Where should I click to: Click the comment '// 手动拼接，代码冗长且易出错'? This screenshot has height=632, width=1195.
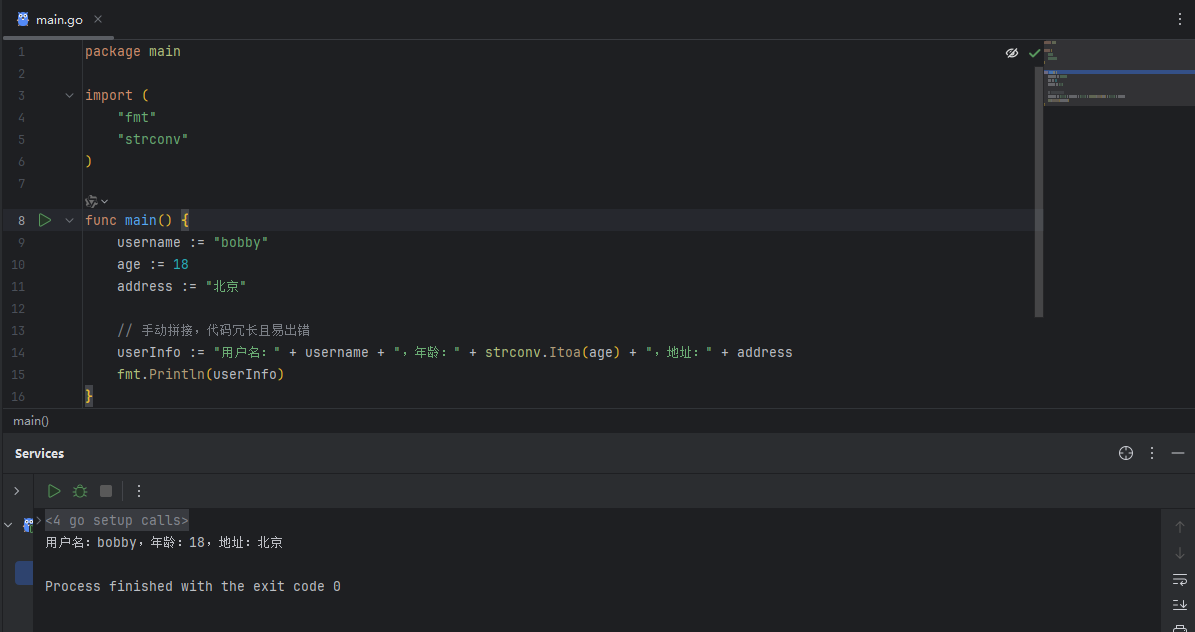tap(213, 330)
